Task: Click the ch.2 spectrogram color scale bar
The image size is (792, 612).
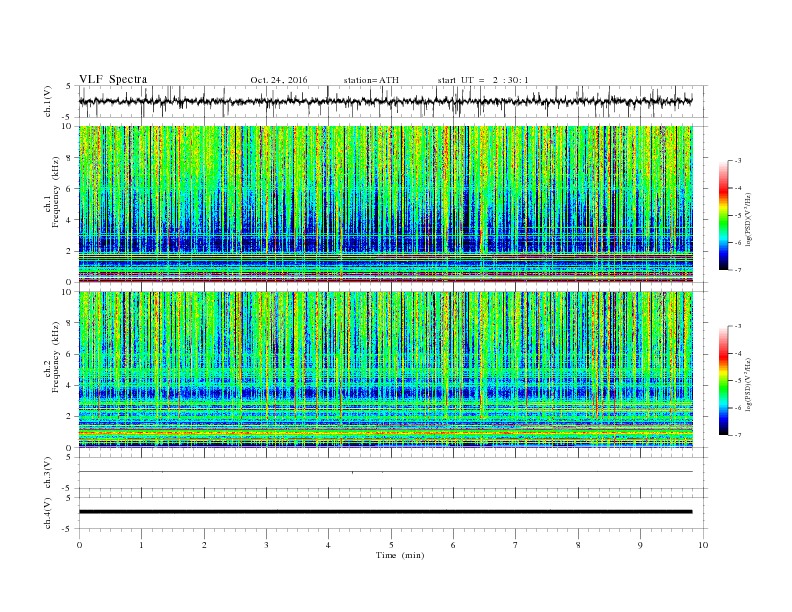Action: tap(723, 381)
